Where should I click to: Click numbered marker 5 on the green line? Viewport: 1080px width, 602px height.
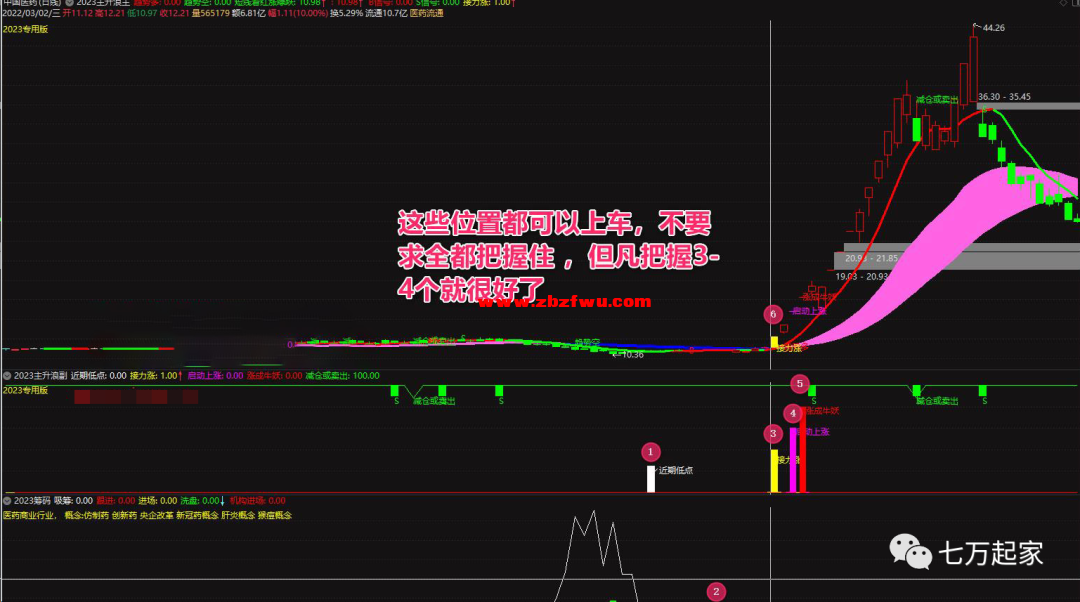pyautogui.click(x=799, y=383)
